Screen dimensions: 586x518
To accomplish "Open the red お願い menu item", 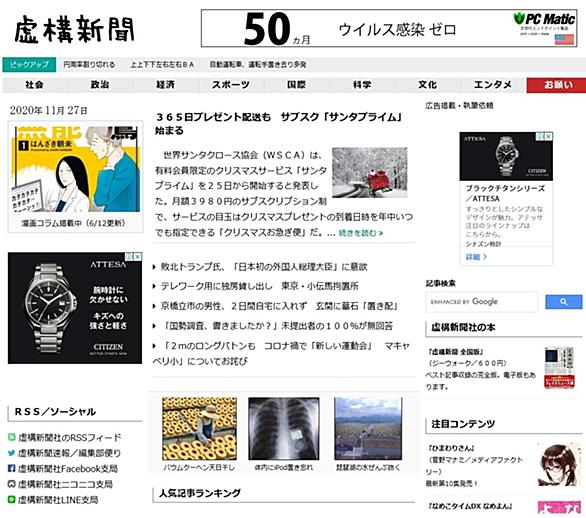I will pos(557,85).
